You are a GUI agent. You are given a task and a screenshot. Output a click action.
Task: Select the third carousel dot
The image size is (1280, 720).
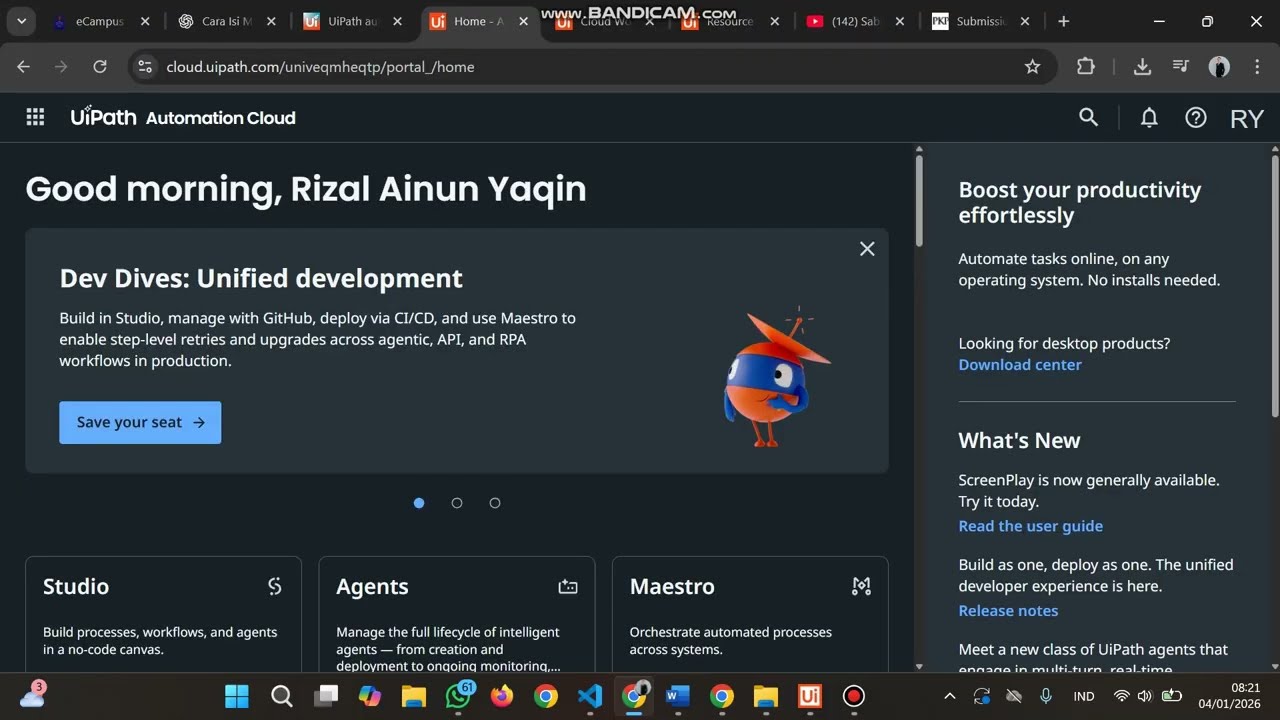[495, 503]
